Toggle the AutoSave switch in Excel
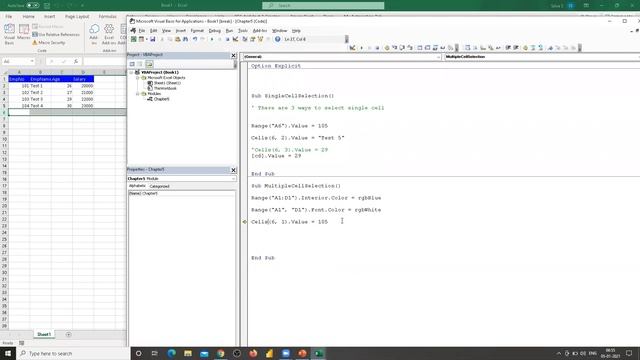 33,5
